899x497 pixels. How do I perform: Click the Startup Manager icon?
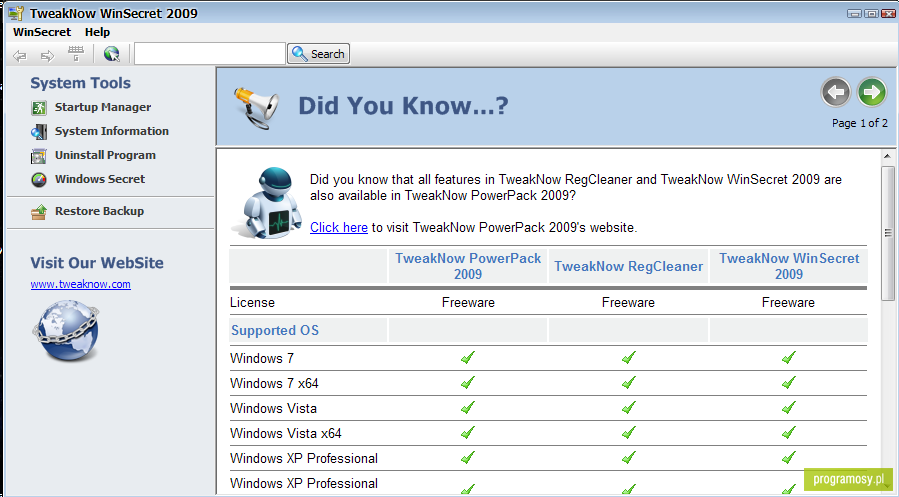point(39,108)
